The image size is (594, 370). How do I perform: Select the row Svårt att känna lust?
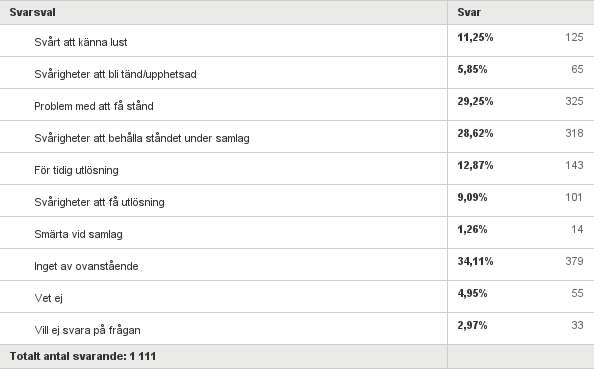(x=297, y=41)
